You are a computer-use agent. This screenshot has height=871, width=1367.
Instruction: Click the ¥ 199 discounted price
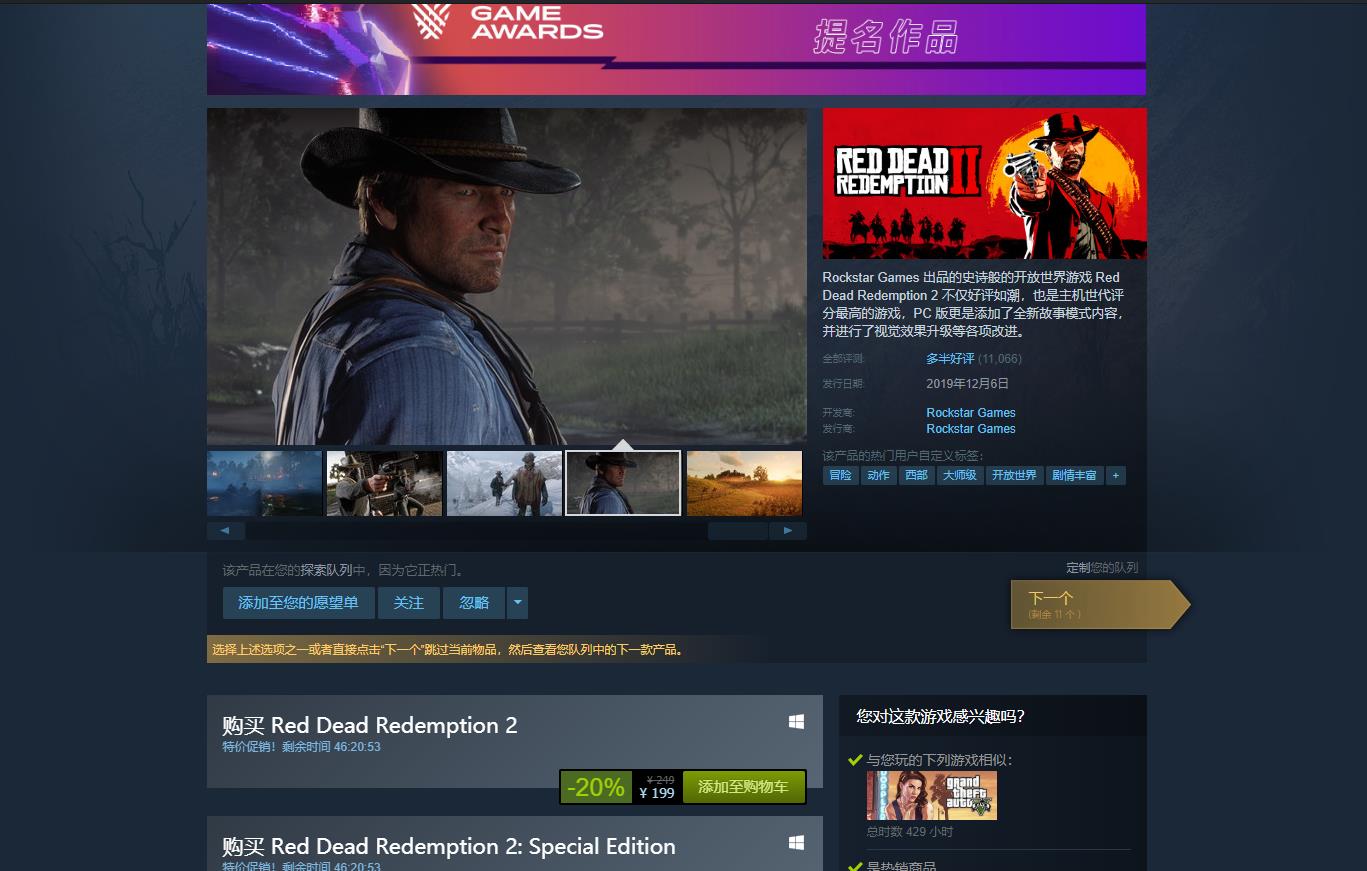click(657, 793)
